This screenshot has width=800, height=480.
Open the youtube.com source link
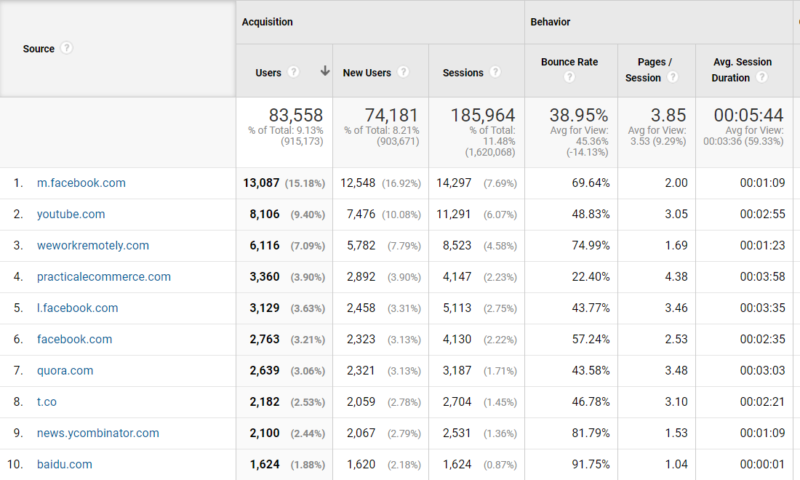coord(71,214)
